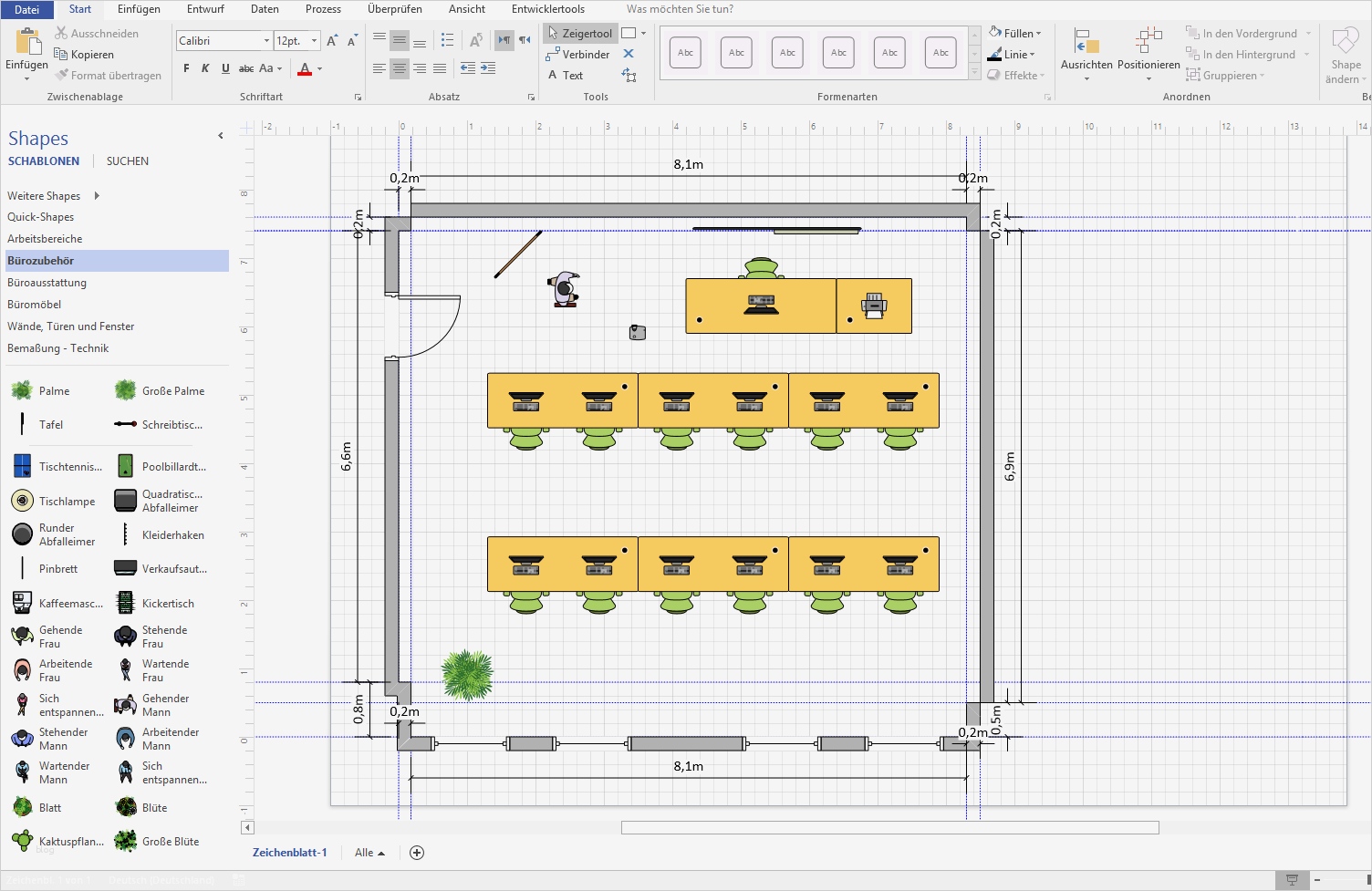
Task: Open the Wände, Türen und Fenster stencil
Action: pos(71,326)
